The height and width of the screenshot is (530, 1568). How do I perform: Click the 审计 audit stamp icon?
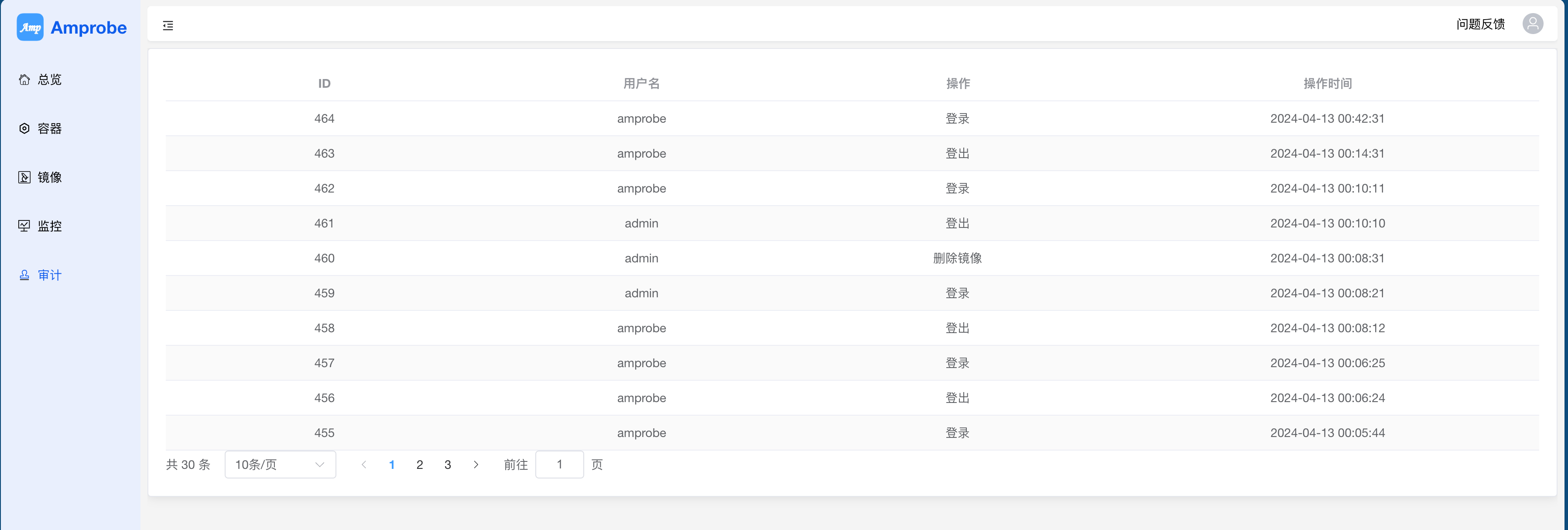[24, 275]
